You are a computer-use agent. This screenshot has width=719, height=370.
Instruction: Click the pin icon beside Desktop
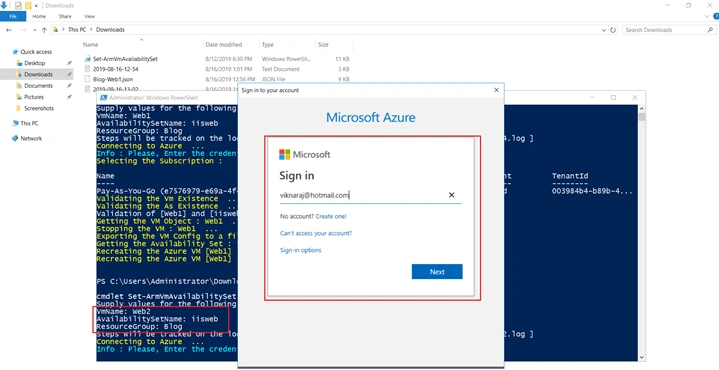69,63
